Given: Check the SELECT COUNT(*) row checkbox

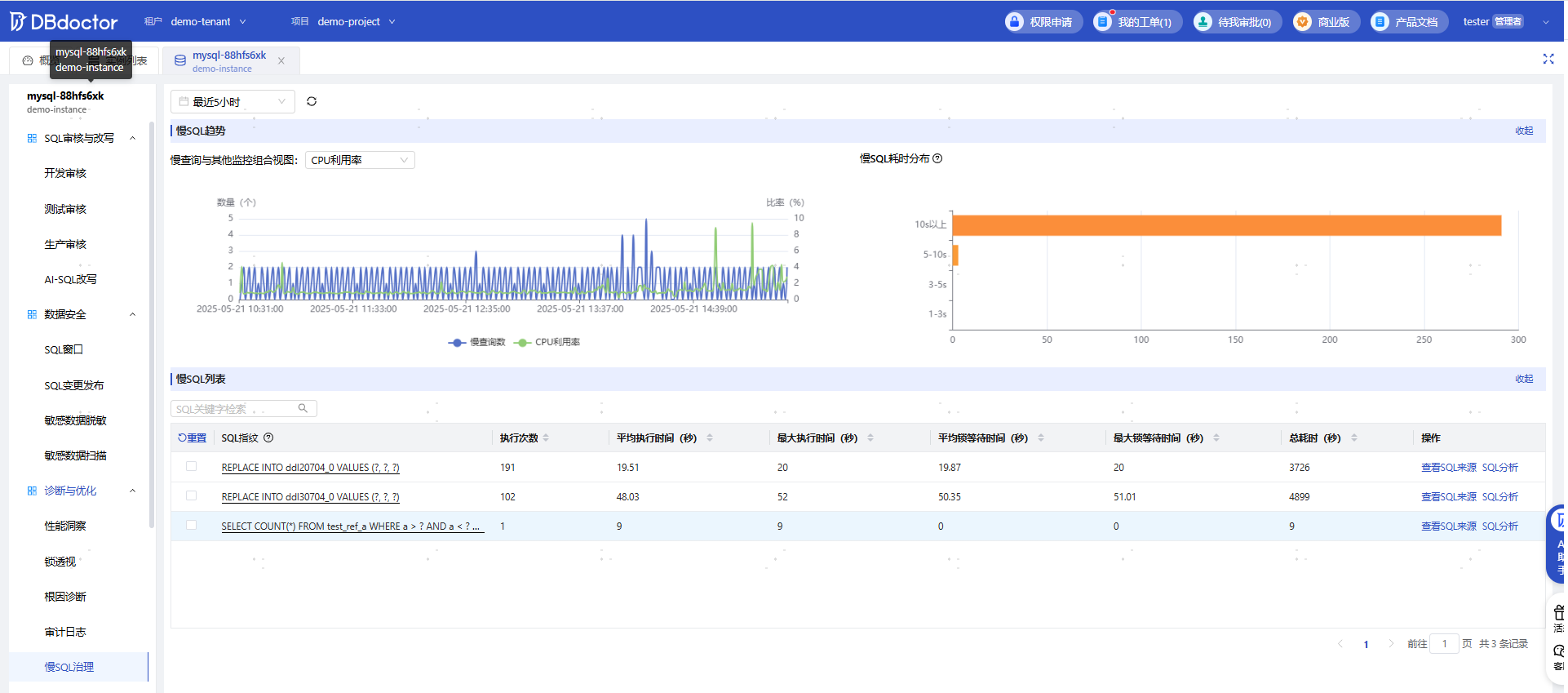Looking at the screenshot, I should pos(192,526).
